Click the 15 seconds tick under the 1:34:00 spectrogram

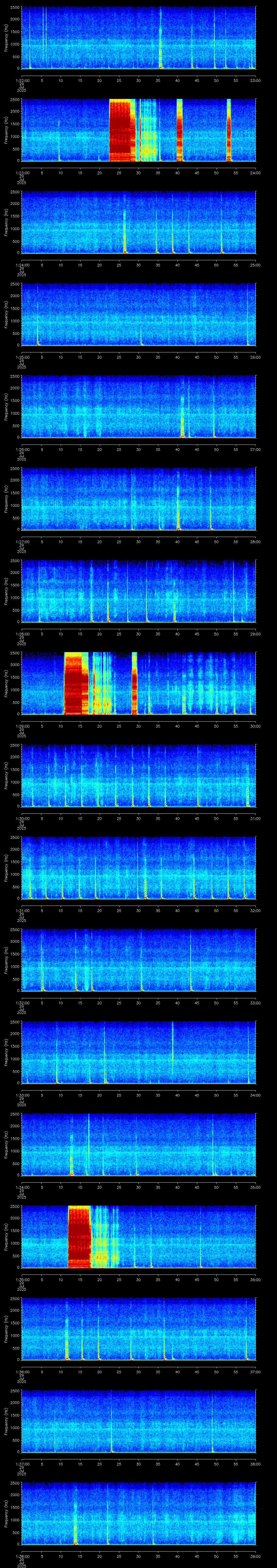tap(80, 1187)
